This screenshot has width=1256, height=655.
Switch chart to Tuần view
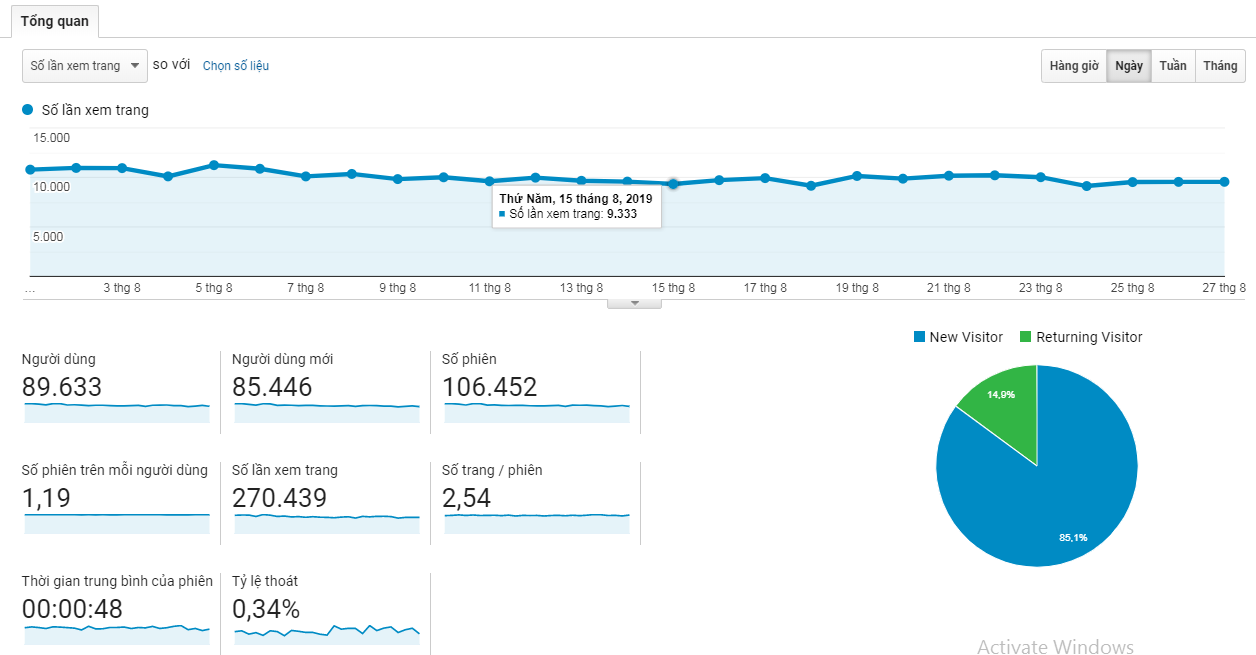click(x=1172, y=66)
